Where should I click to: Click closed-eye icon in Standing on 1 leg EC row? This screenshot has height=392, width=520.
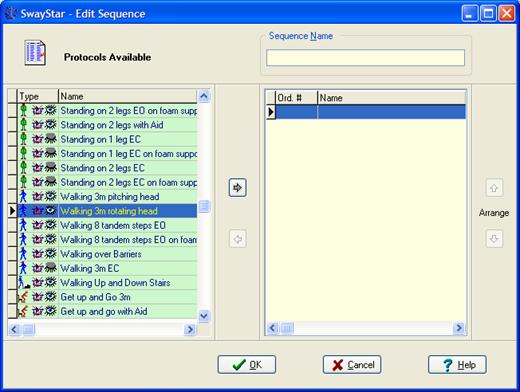(51, 139)
